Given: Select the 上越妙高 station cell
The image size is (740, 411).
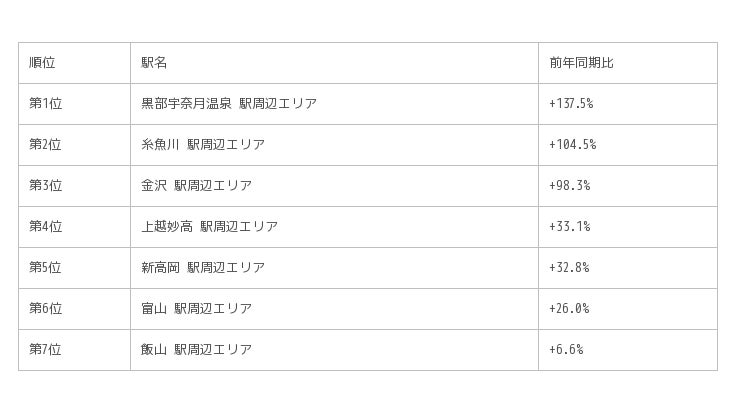Looking at the screenshot, I should click(x=209, y=227).
